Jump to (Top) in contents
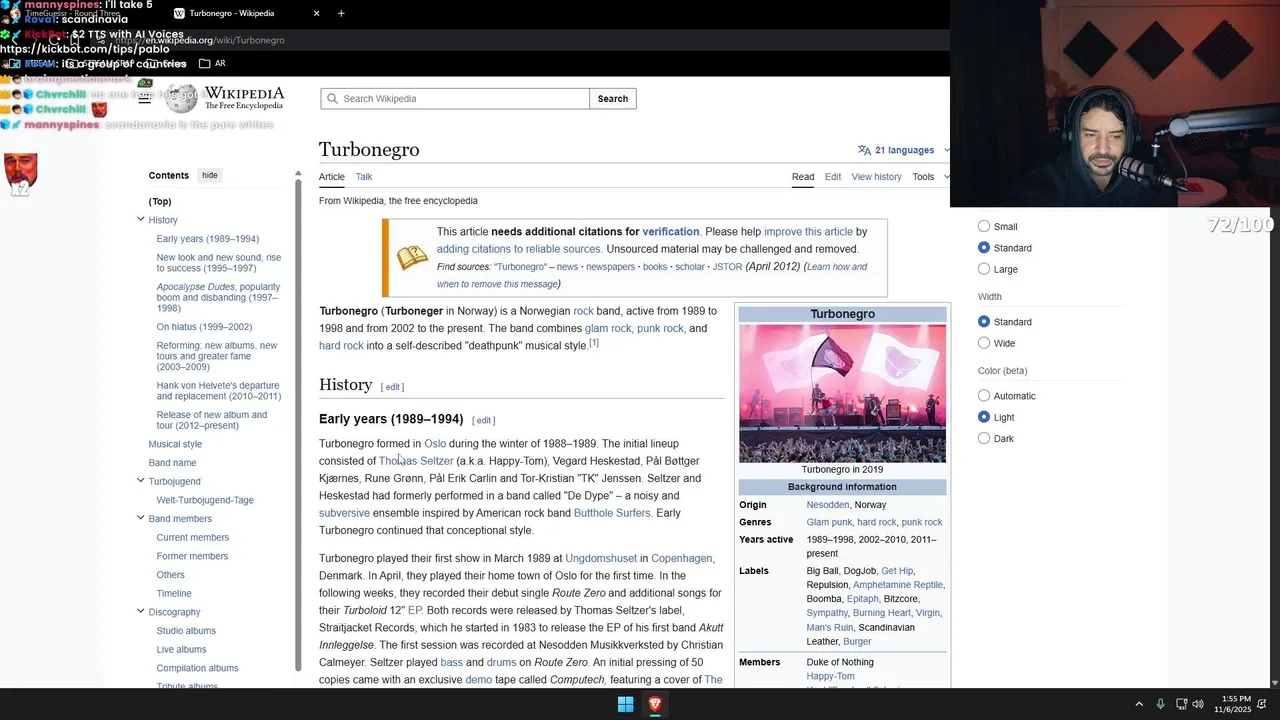 pos(160,201)
